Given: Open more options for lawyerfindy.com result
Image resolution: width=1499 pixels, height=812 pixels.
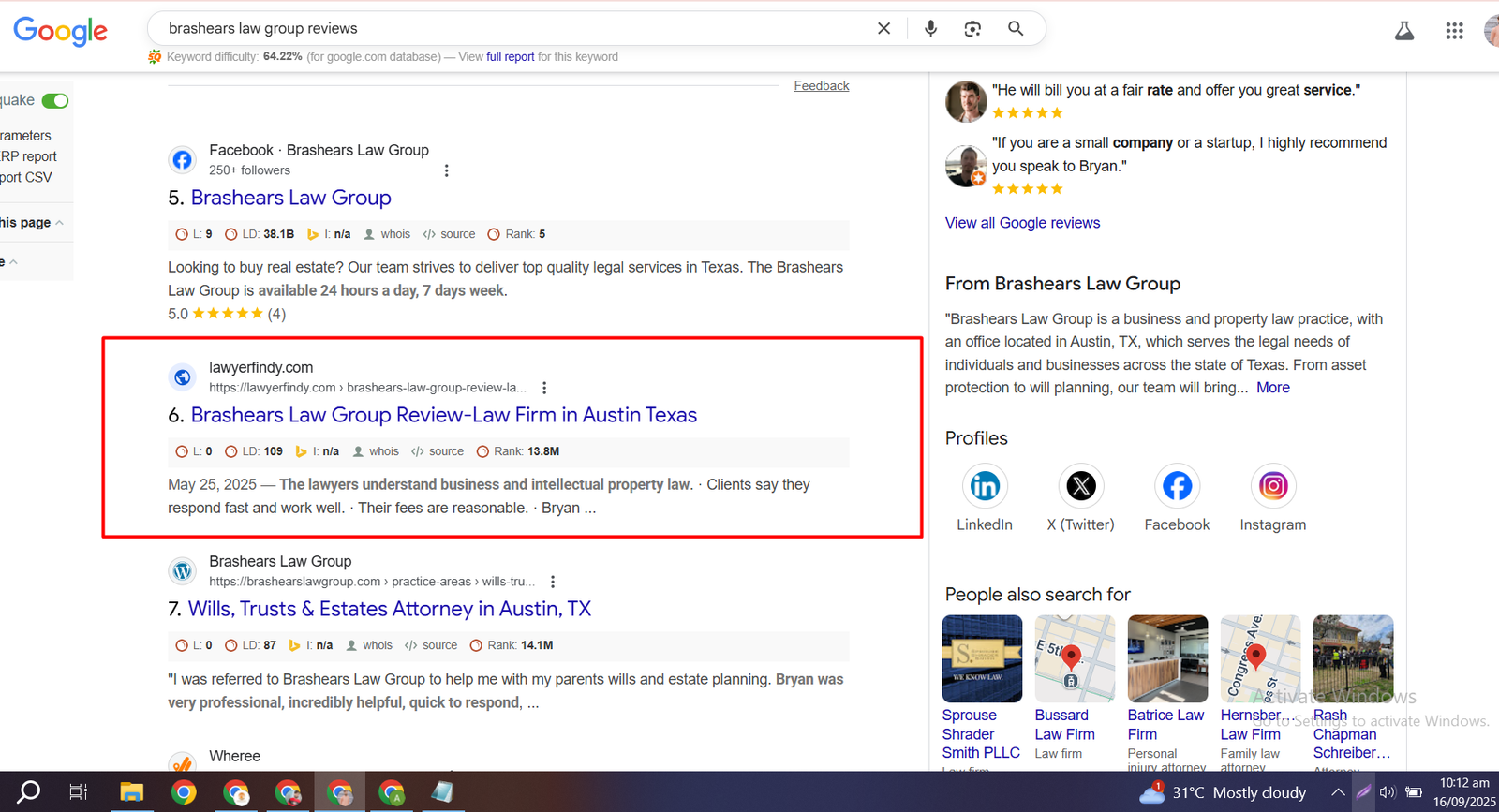Looking at the screenshot, I should 544,388.
